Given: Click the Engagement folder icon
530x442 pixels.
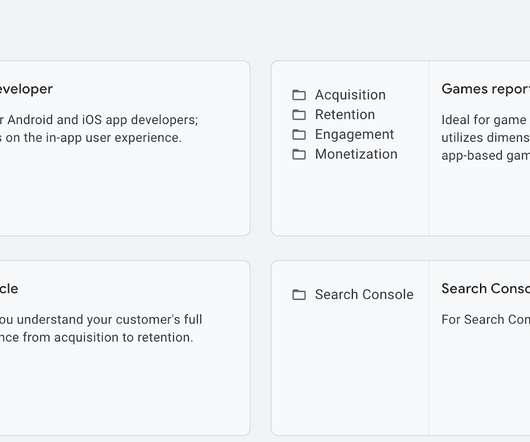Looking at the screenshot, I should point(299,134).
